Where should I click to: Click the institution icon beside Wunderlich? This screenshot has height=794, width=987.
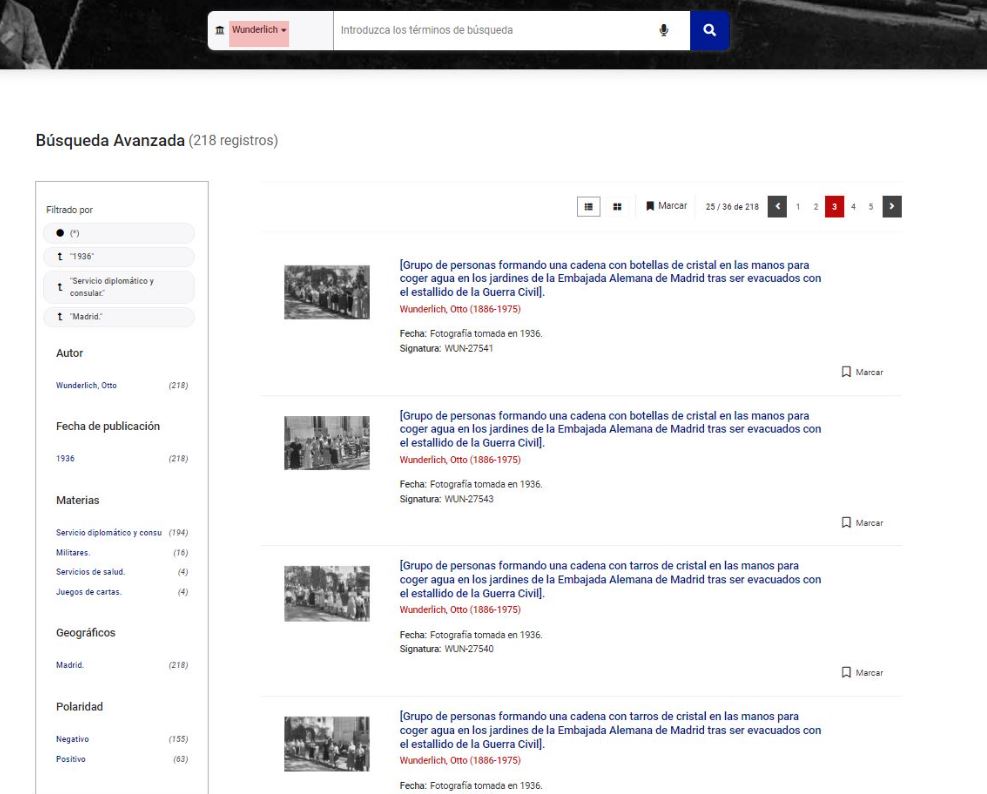(220, 30)
